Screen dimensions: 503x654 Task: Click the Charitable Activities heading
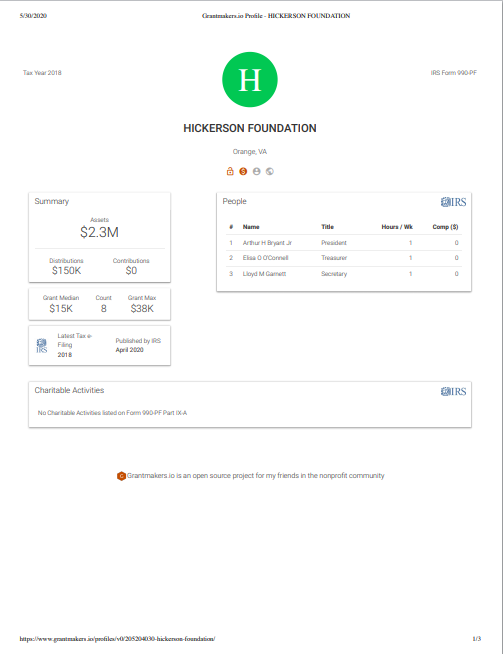tap(69, 390)
